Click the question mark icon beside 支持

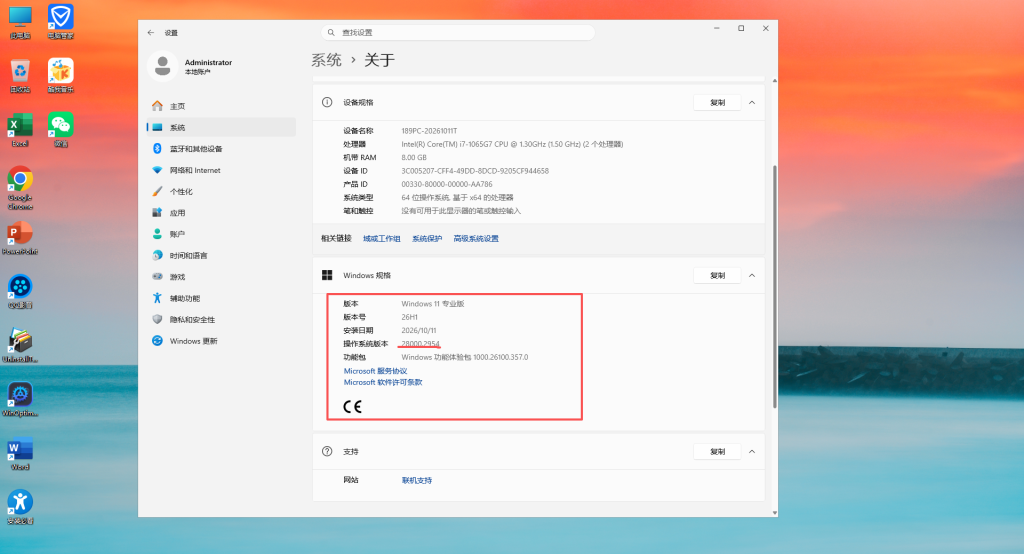coord(327,451)
